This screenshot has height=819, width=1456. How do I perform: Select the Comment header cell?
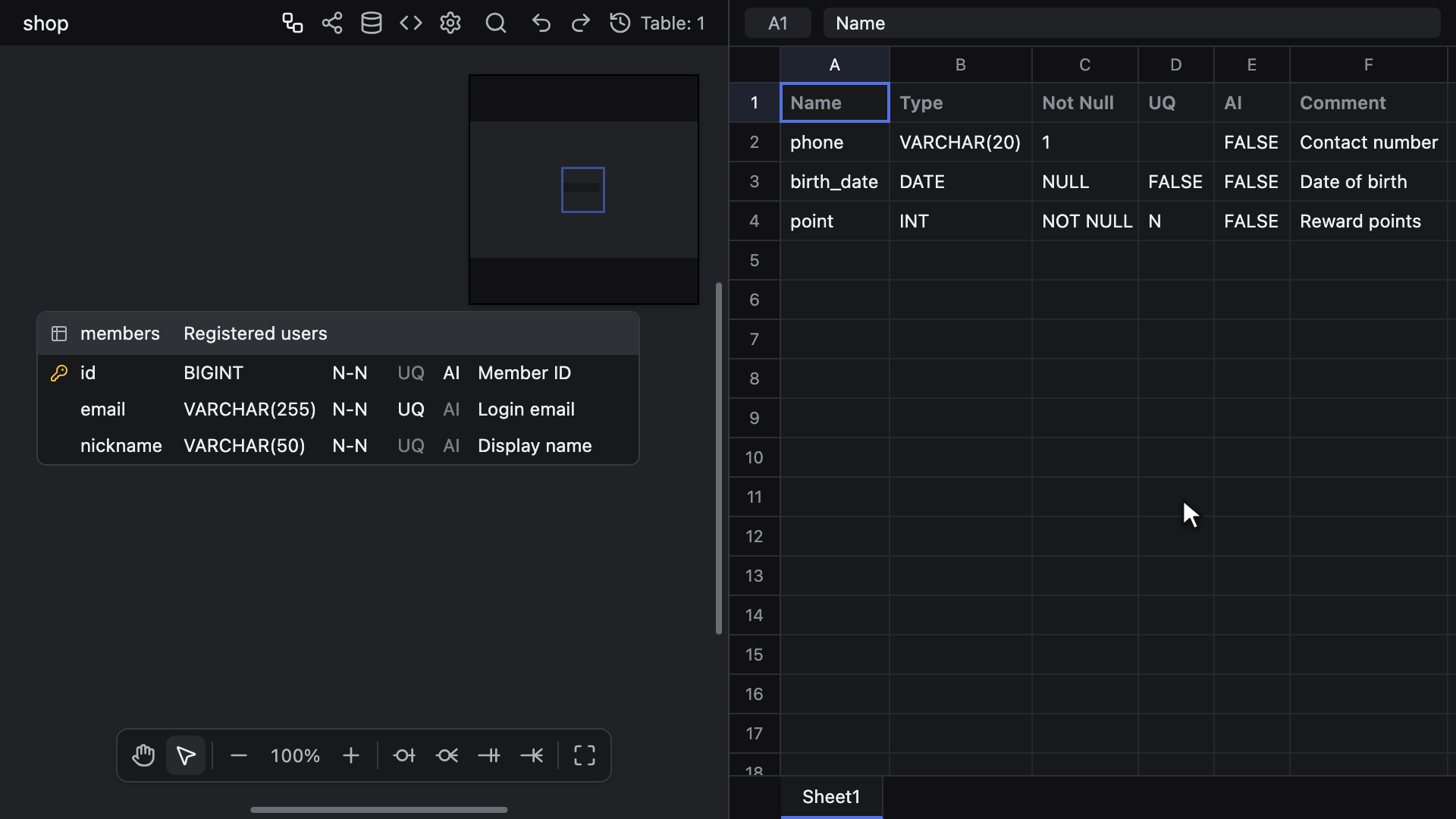pyautogui.click(x=1369, y=102)
